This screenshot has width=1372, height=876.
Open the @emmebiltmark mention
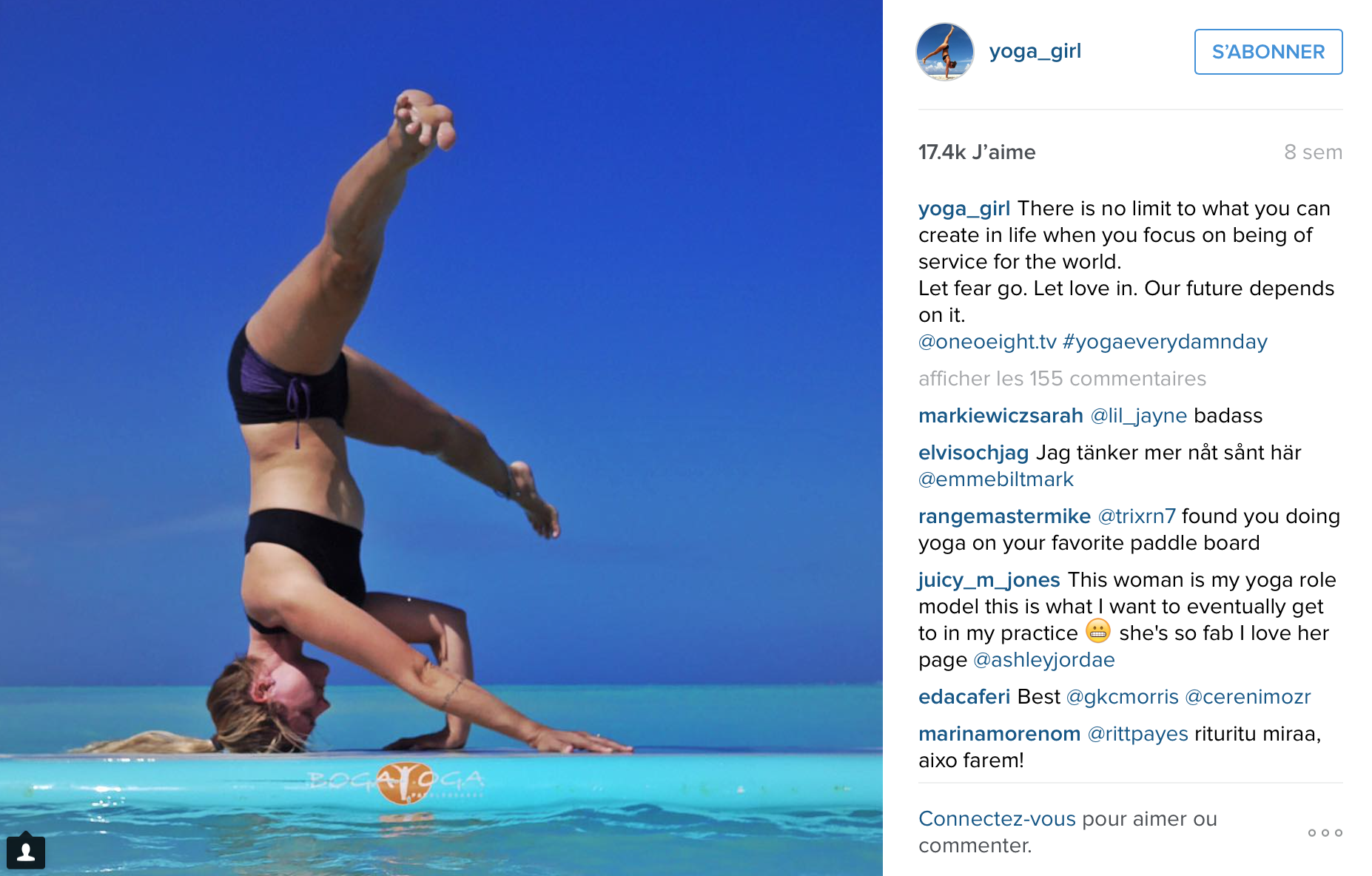coord(995,479)
